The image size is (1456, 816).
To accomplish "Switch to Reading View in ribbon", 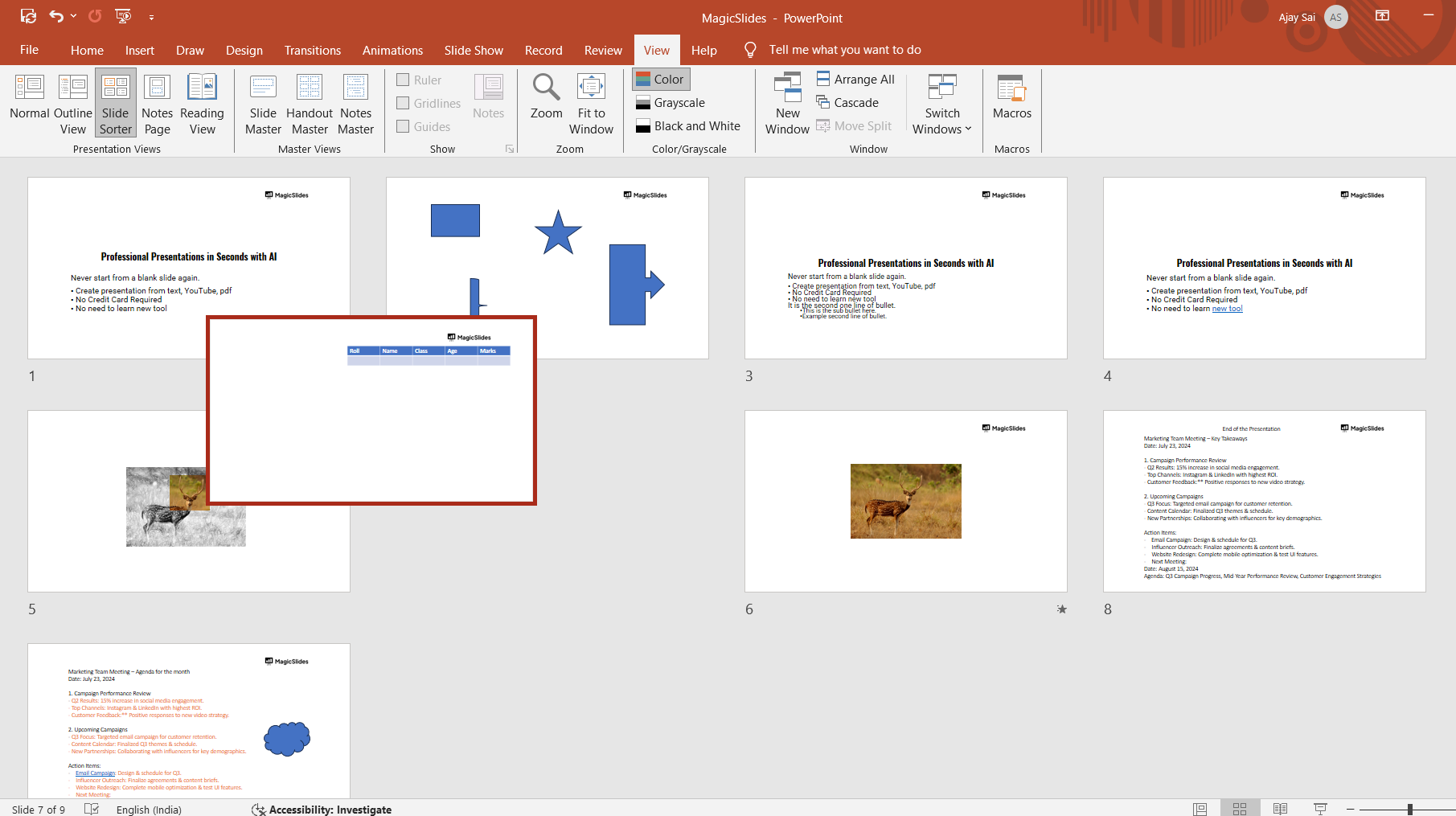I will pyautogui.click(x=202, y=105).
